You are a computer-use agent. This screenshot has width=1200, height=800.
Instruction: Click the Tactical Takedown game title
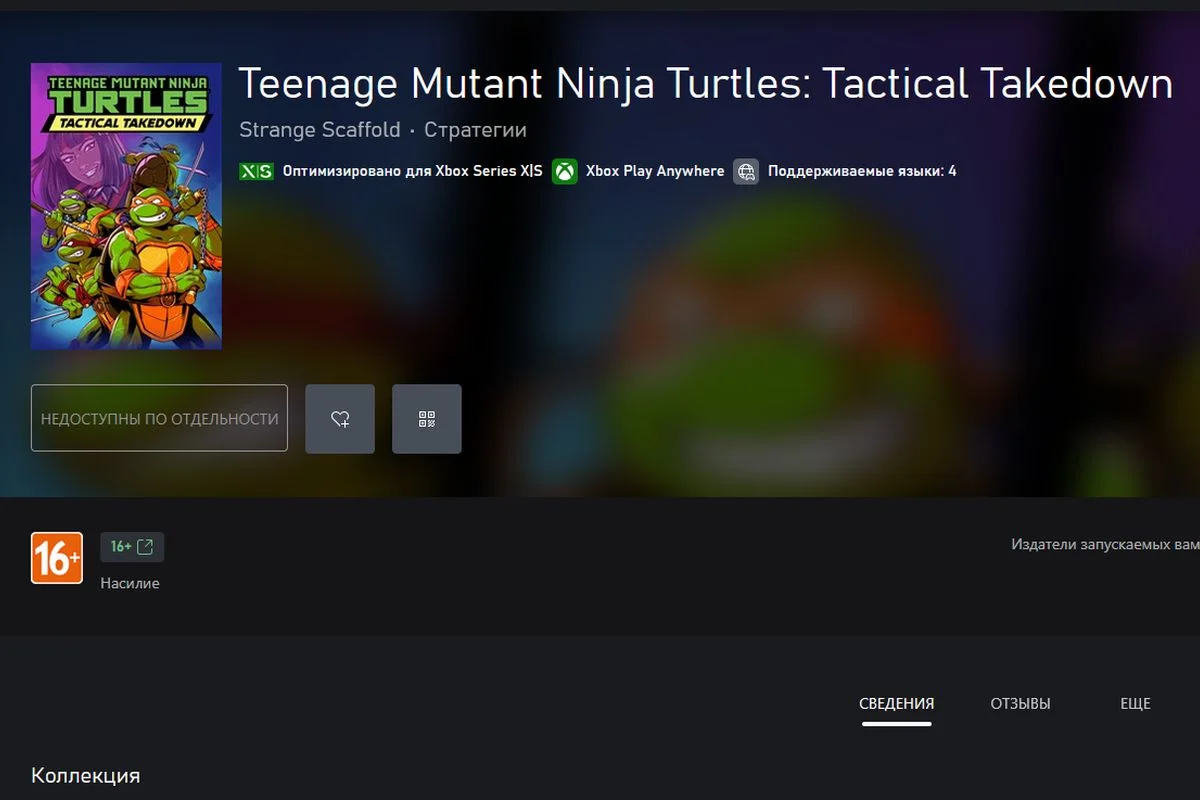[x=705, y=84]
